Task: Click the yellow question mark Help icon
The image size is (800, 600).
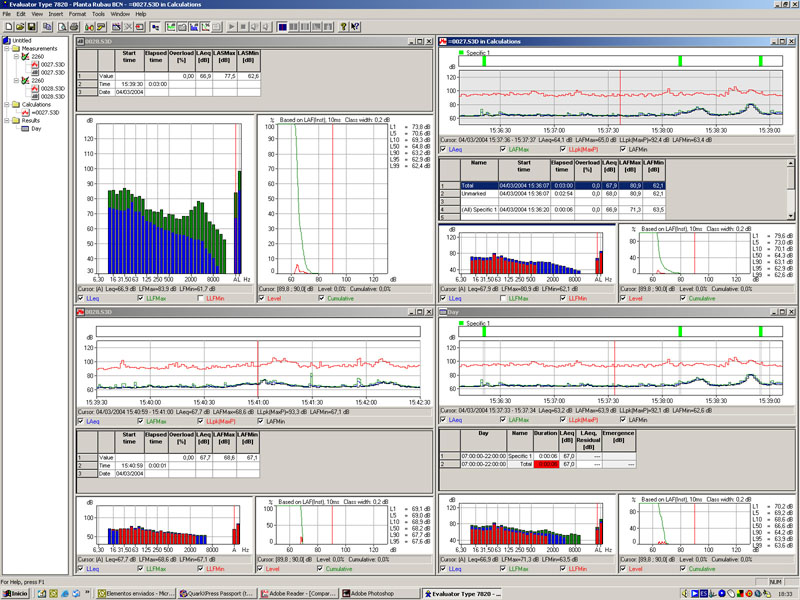Action: coord(344,27)
